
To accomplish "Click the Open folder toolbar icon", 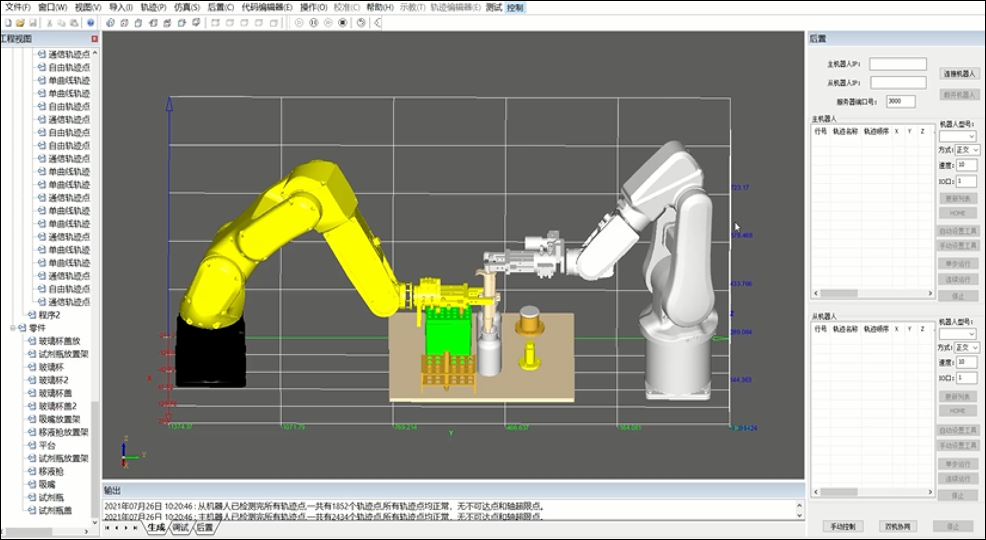I will tap(20, 22).
